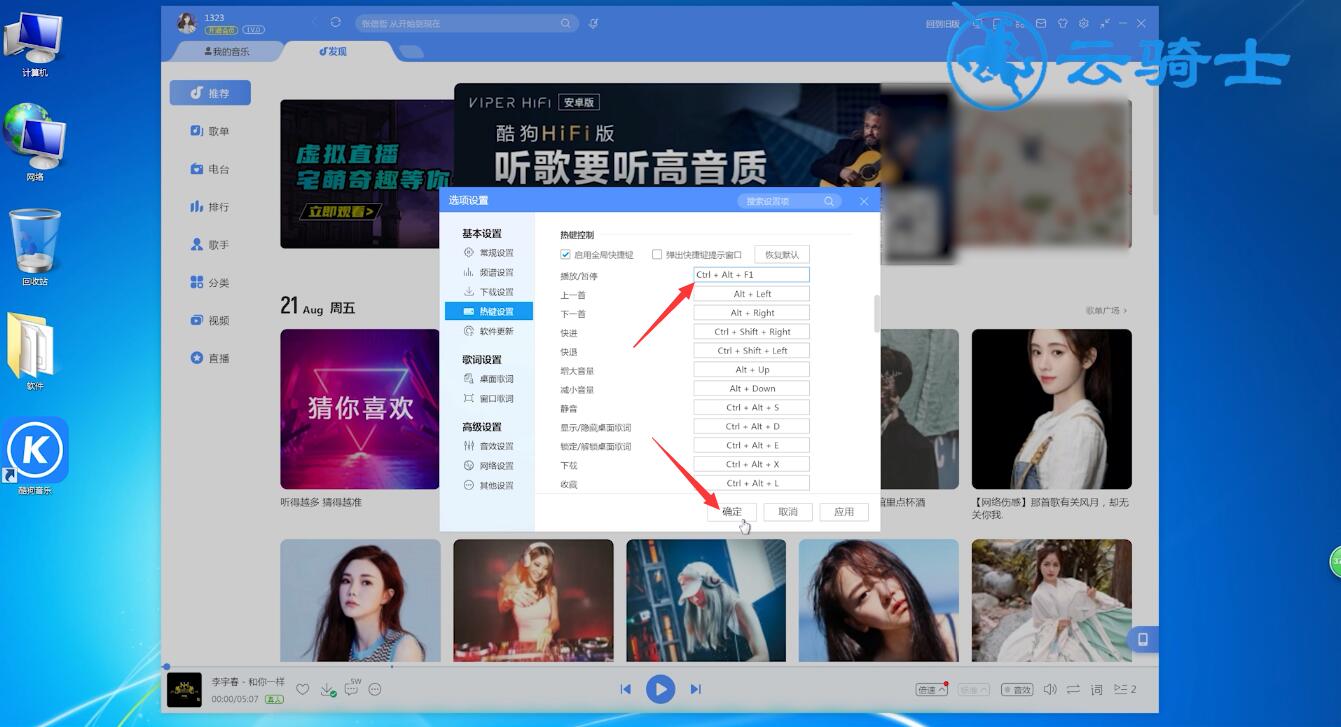Click the user avatar in top bar
The height and width of the screenshot is (727, 1341).
click(187, 23)
